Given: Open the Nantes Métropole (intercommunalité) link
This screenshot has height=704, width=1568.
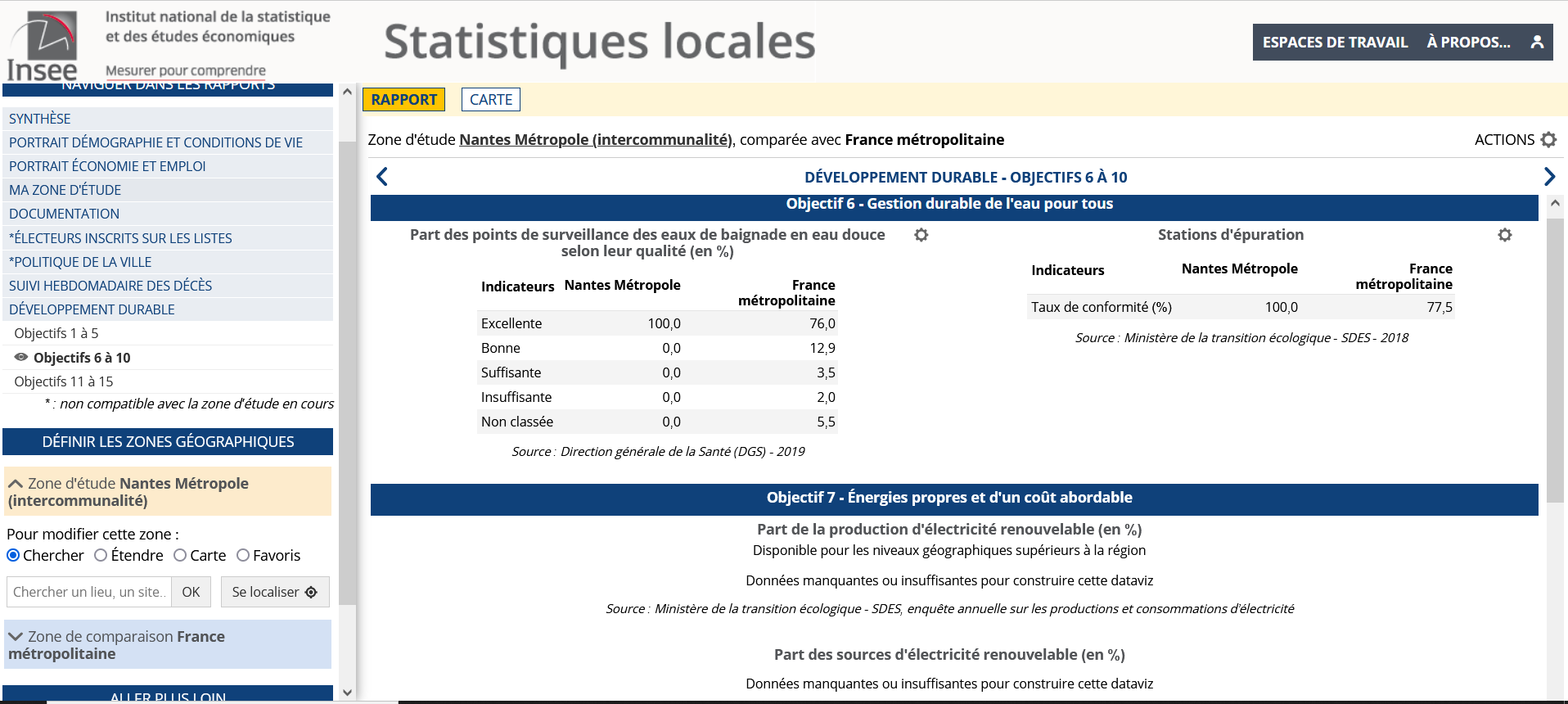Looking at the screenshot, I should pos(595,140).
